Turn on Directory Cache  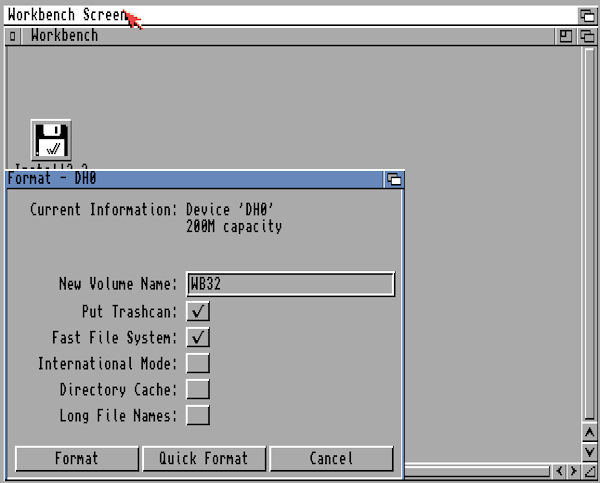click(x=198, y=390)
